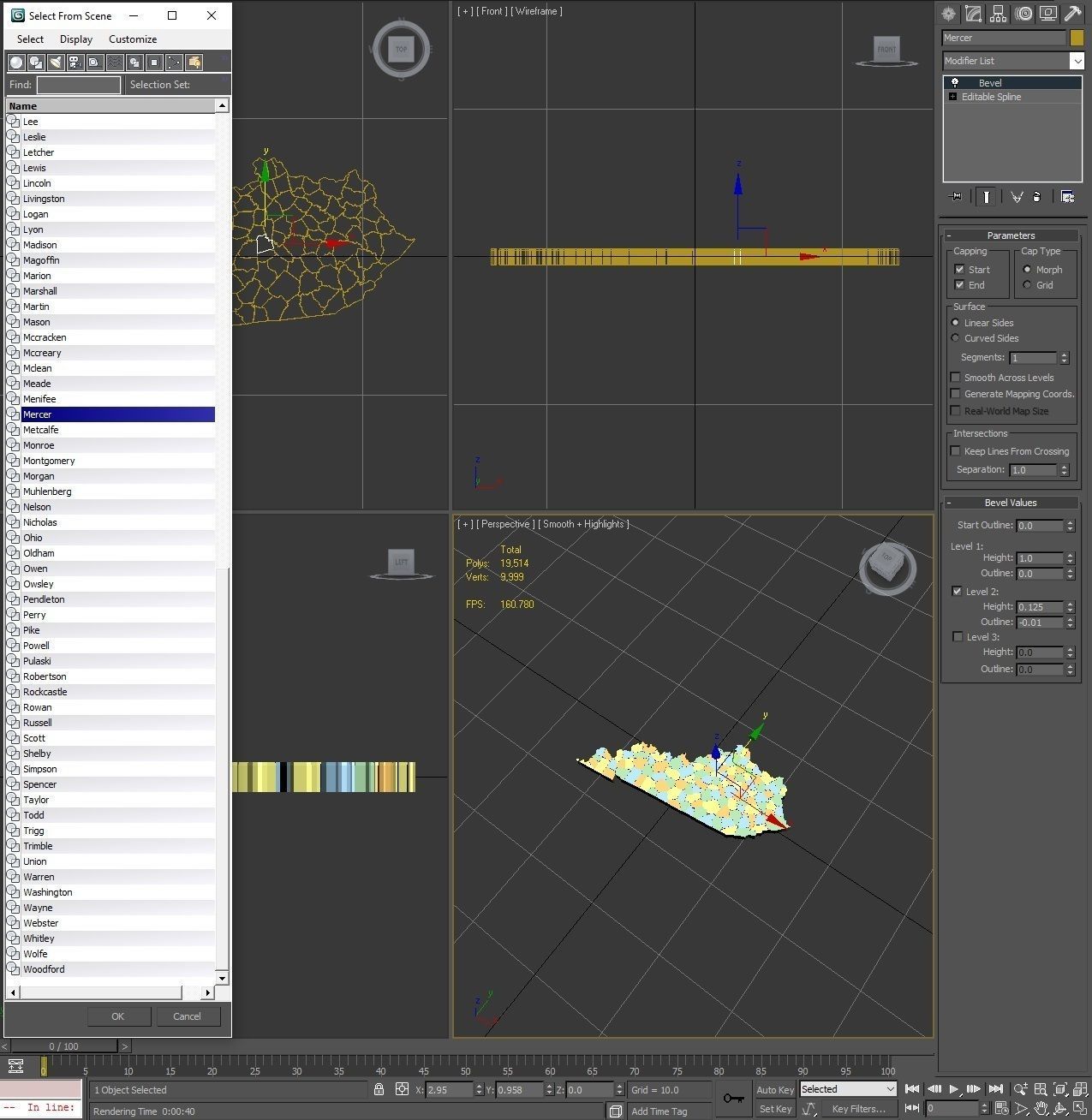The image size is (1092, 1120).
Task: Open the Hierarchy command panel tab
Action: (998, 14)
